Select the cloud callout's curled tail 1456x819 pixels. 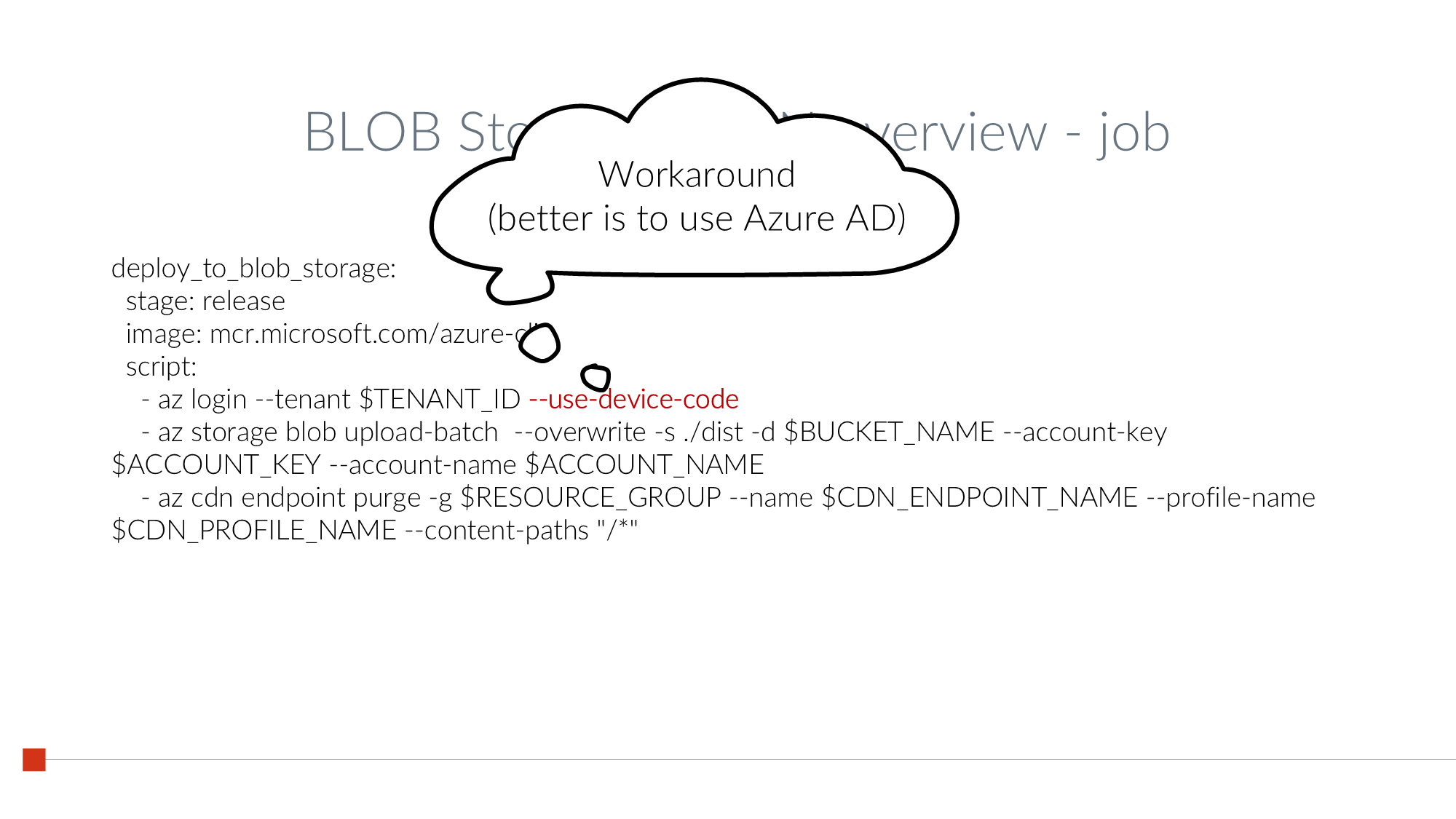coord(518,288)
